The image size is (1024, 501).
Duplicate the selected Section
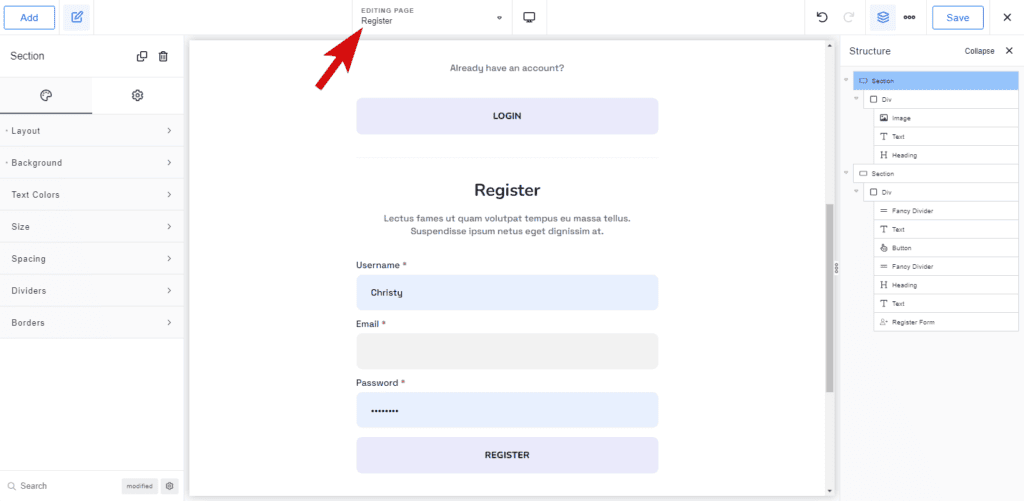click(142, 56)
